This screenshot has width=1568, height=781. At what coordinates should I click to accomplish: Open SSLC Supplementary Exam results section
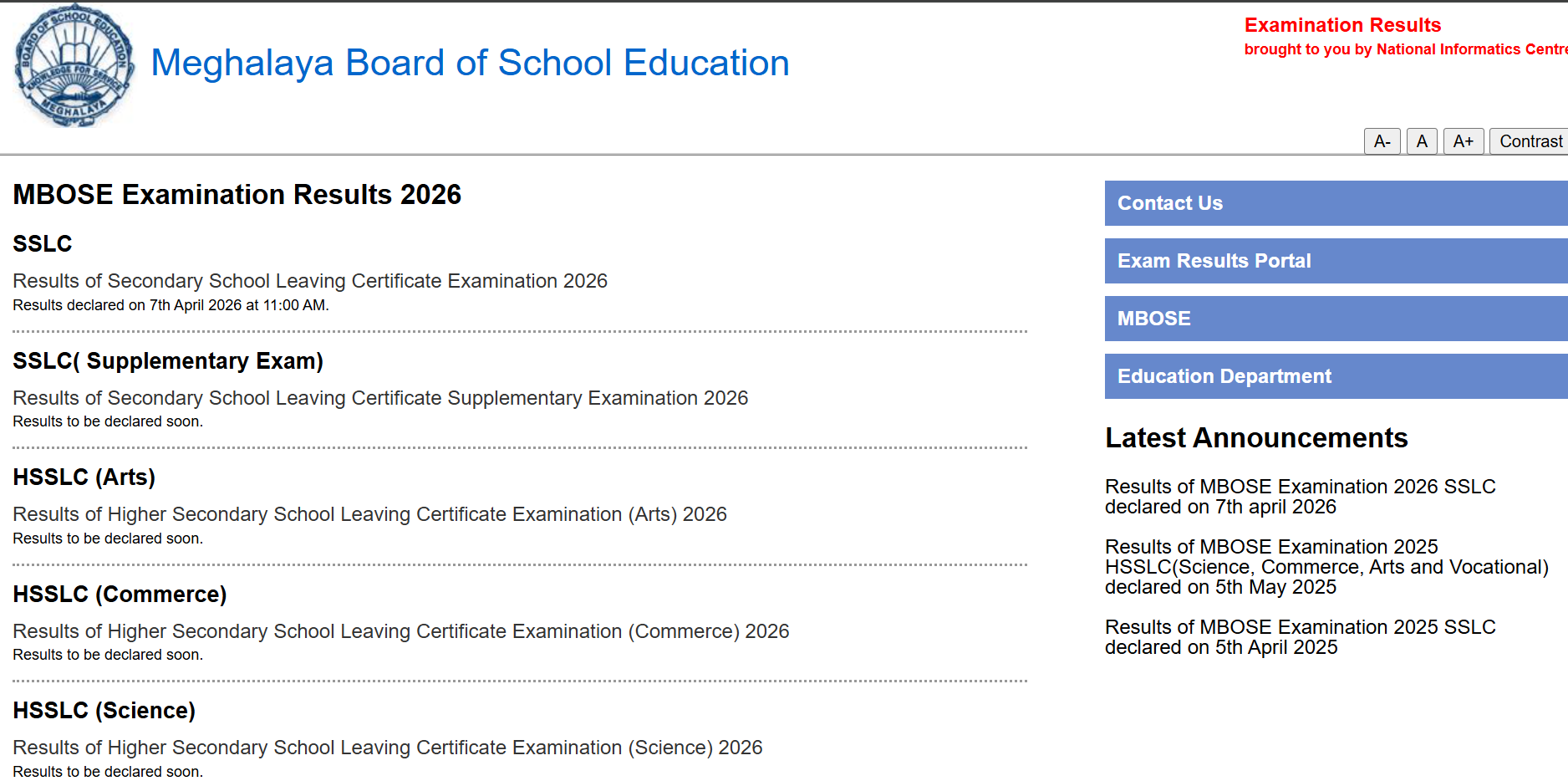pos(168,361)
